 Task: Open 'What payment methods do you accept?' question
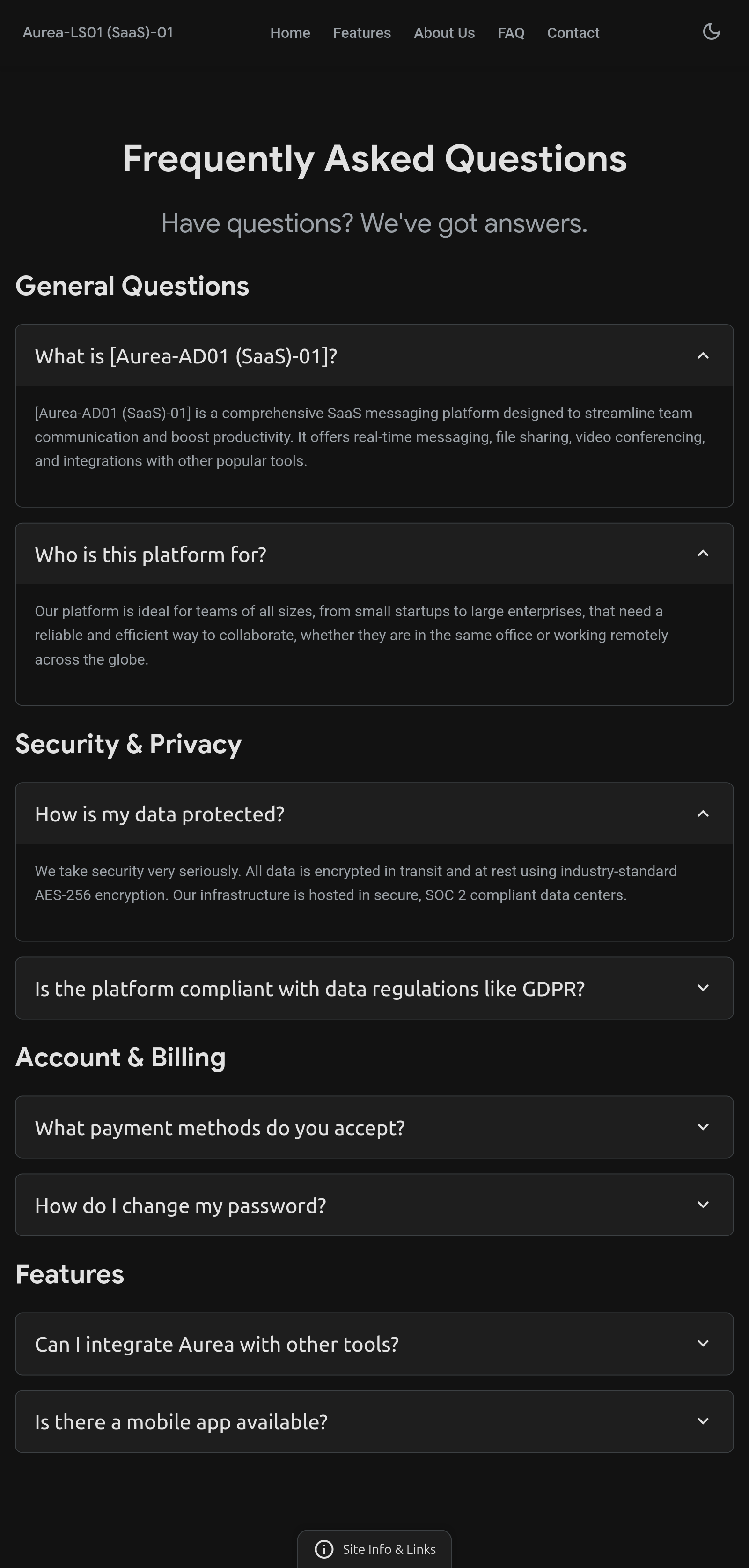(x=220, y=1128)
